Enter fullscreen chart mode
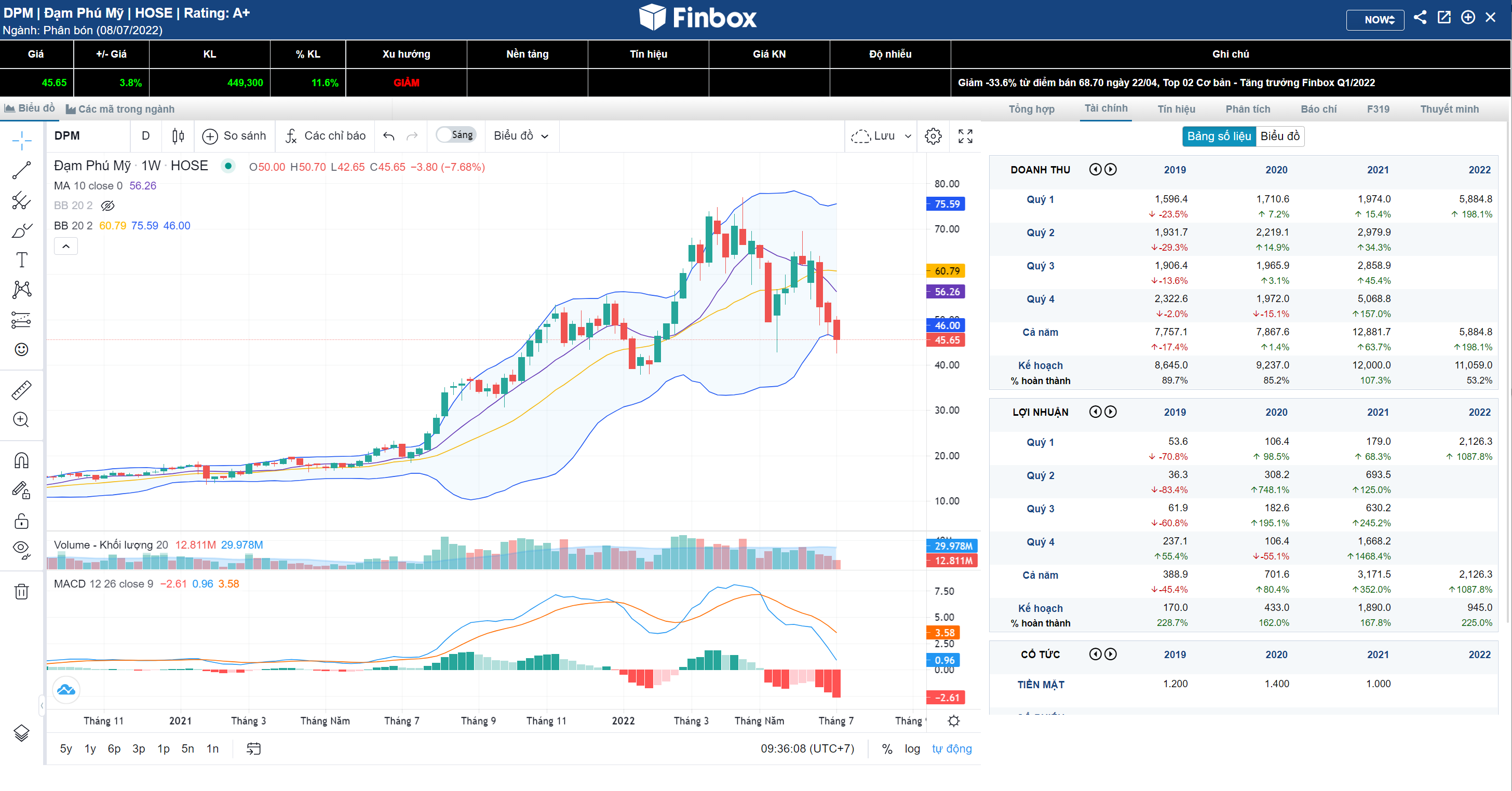The image size is (1512, 791). pyautogui.click(x=965, y=136)
